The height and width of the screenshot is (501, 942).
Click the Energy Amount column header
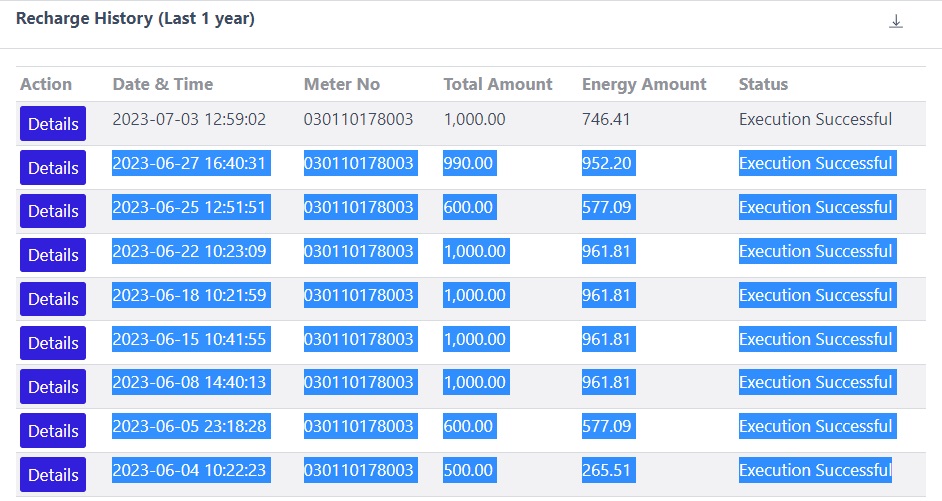tap(644, 84)
